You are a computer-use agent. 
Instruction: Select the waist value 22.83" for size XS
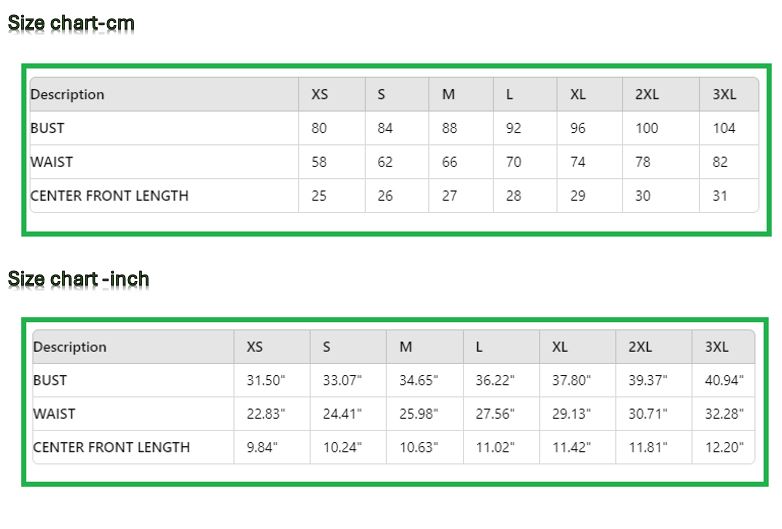coord(266,414)
